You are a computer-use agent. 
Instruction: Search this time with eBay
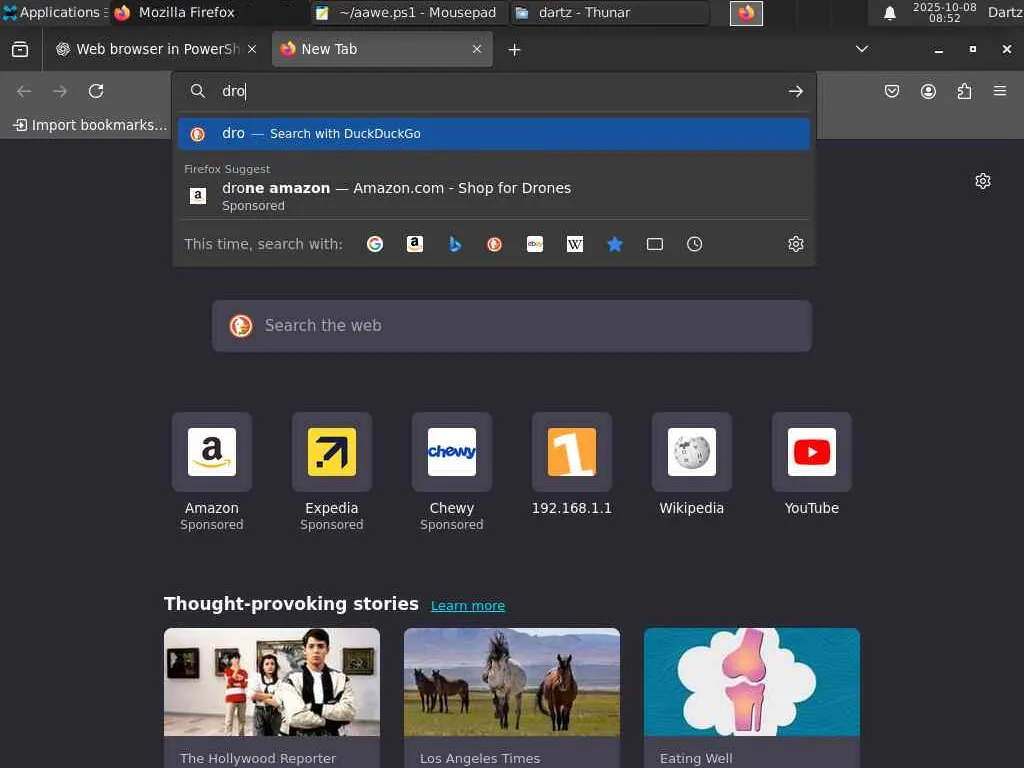pos(535,244)
